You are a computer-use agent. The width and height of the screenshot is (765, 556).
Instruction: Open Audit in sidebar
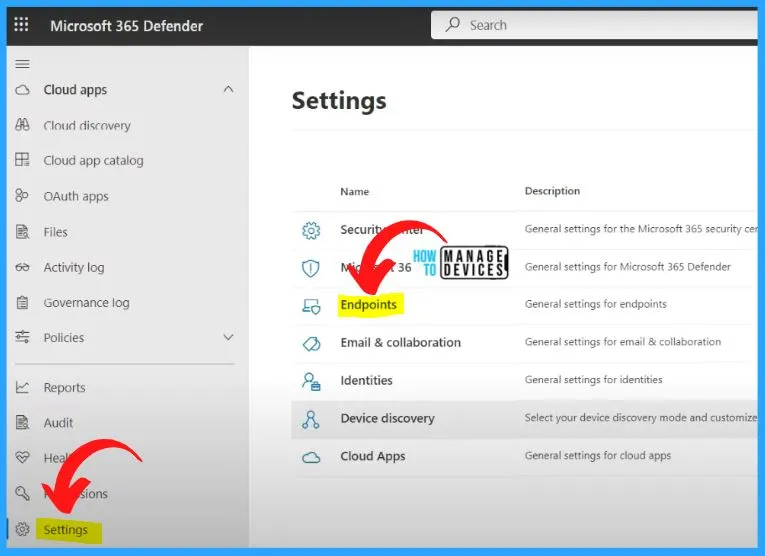(59, 422)
